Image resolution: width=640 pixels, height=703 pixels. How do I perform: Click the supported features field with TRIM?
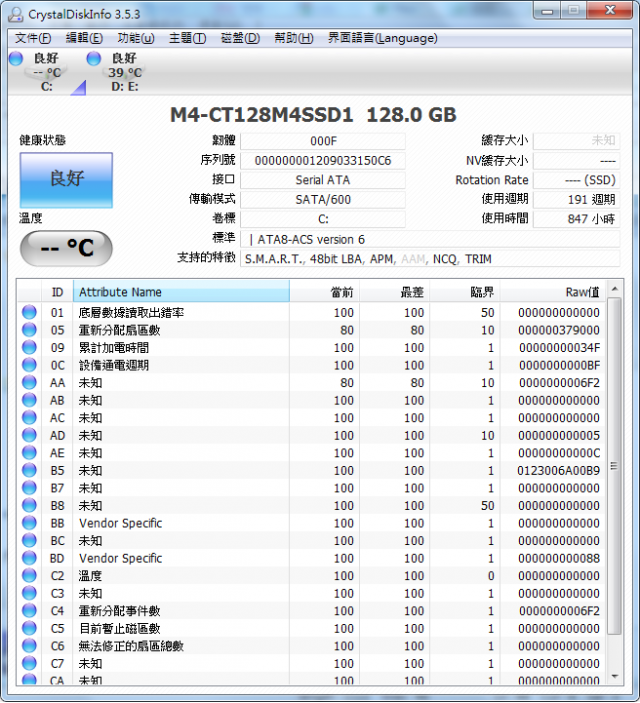(430, 259)
